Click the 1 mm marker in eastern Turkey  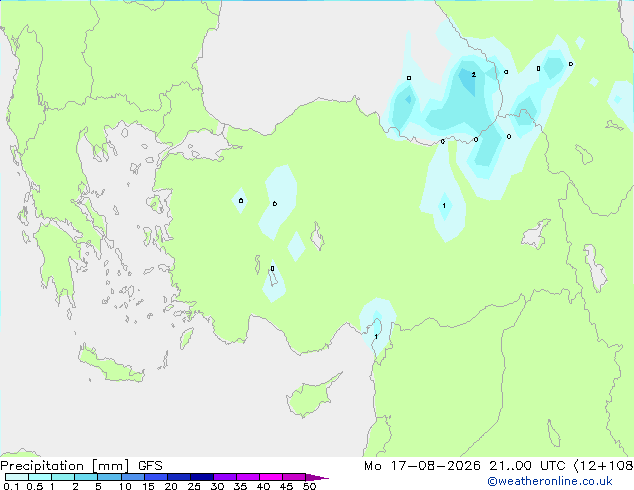coord(444,206)
